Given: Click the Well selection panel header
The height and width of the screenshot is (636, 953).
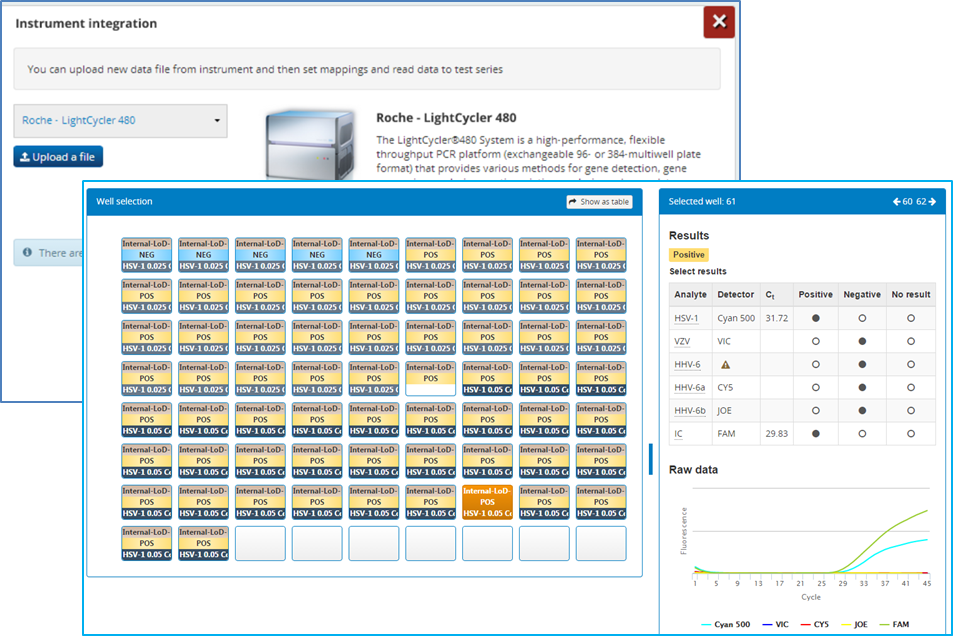Looking at the screenshot, I should pos(365,201).
